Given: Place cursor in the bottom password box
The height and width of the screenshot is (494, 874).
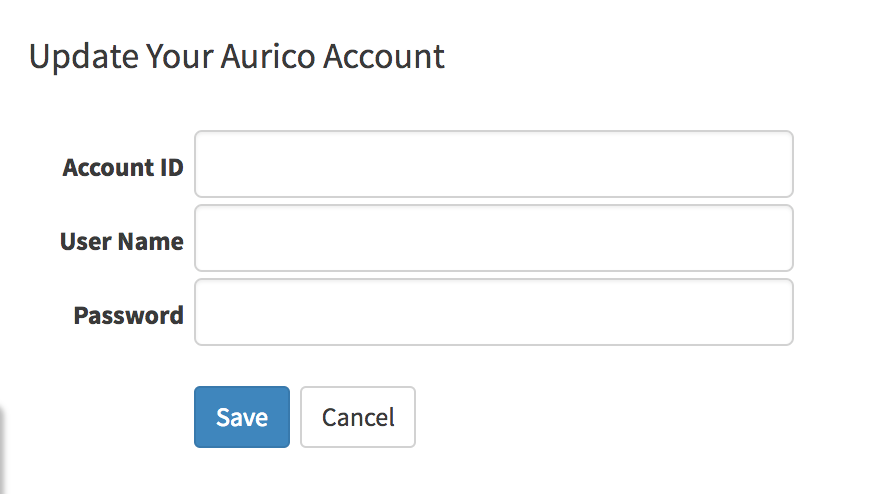Looking at the screenshot, I should (x=493, y=312).
